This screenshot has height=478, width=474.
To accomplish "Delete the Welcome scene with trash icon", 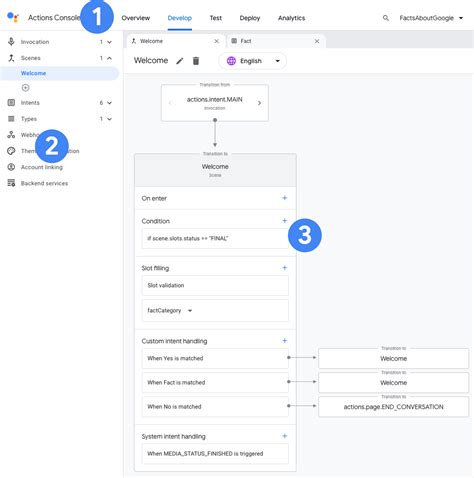I will pos(196,61).
